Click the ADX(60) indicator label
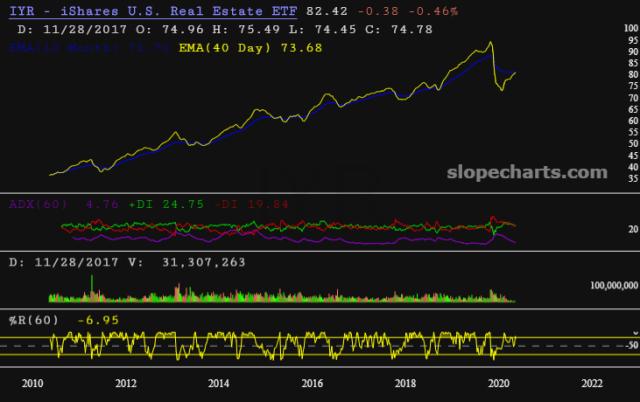Viewport: 640px width, 402px height. [39, 204]
